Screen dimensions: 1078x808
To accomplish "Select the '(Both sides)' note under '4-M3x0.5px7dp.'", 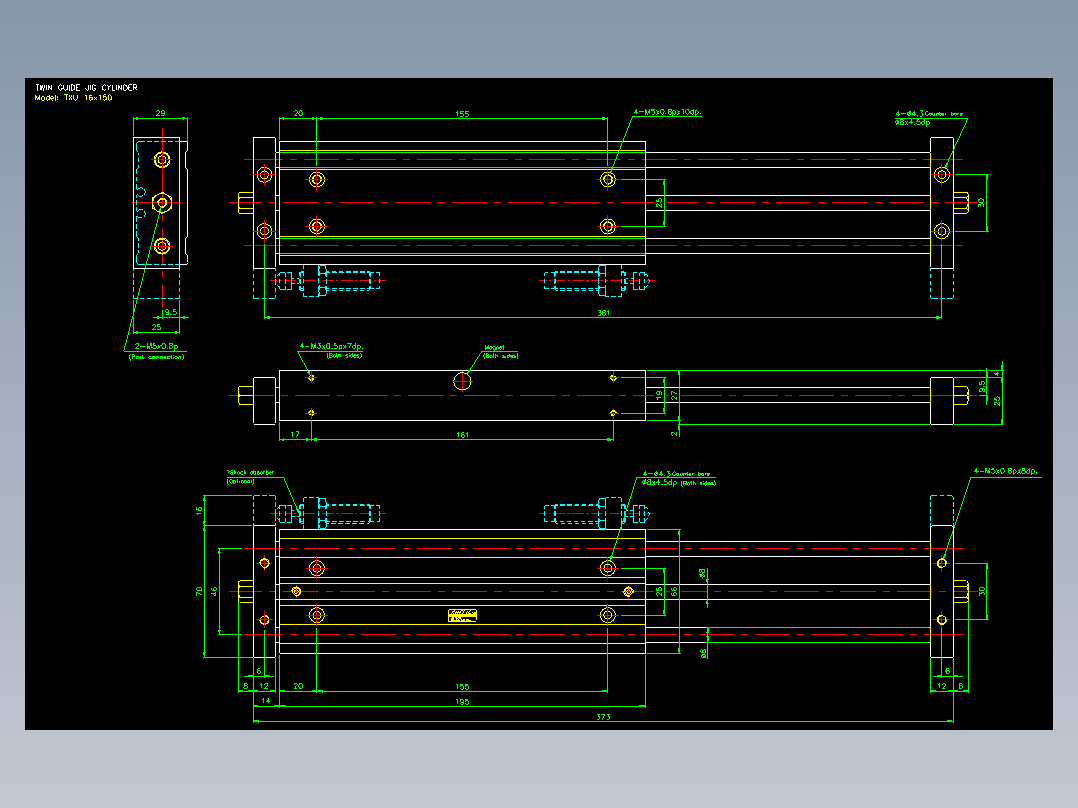I will (x=344, y=356).
